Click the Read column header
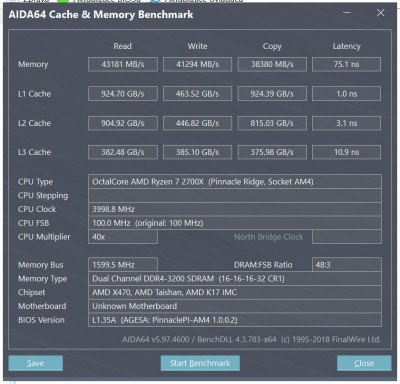The image size is (400, 384). [x=122, y=46]
